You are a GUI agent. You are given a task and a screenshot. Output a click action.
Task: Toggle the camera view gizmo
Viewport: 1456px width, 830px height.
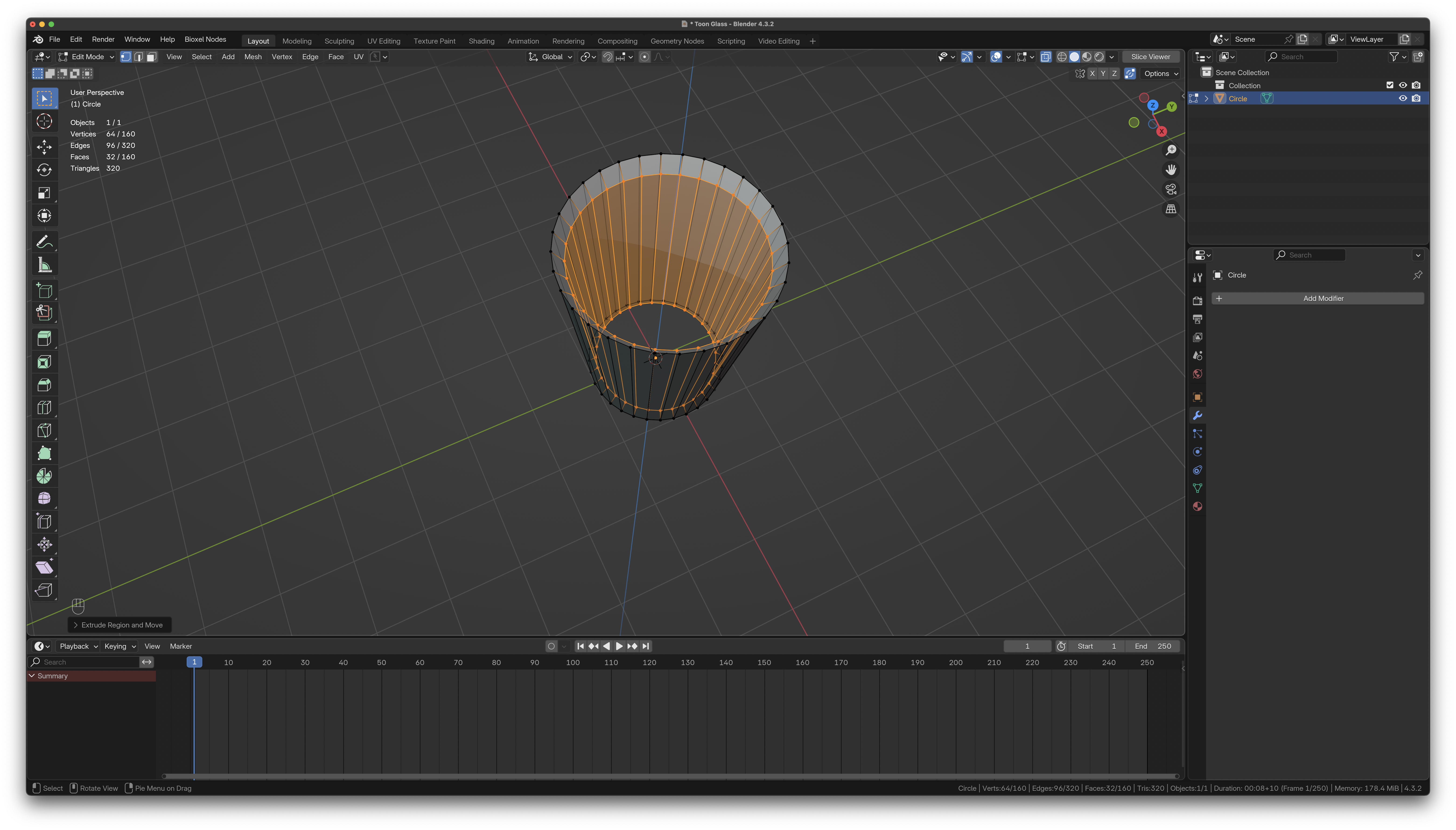(x=1170, y=189)
